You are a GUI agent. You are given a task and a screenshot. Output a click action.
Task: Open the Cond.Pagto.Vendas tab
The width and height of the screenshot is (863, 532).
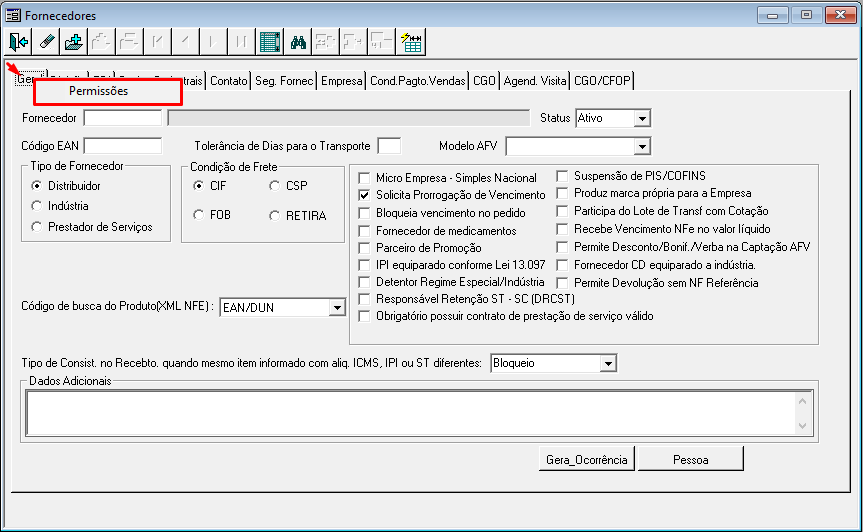tap(418, 81)
